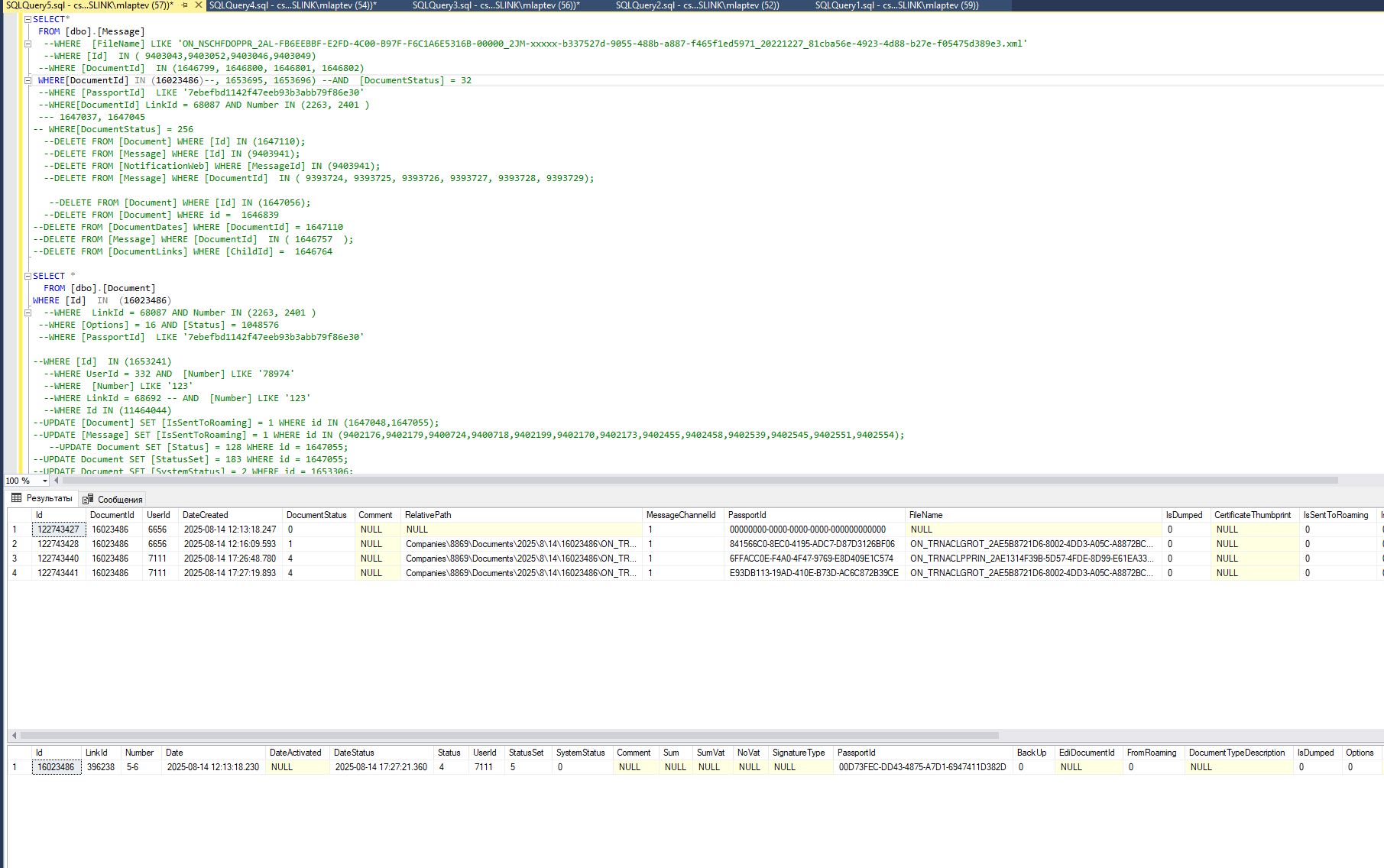Collapse the commented LinkId = 68087 block
Screen dimensions: 1384x868
pos(28,313)
